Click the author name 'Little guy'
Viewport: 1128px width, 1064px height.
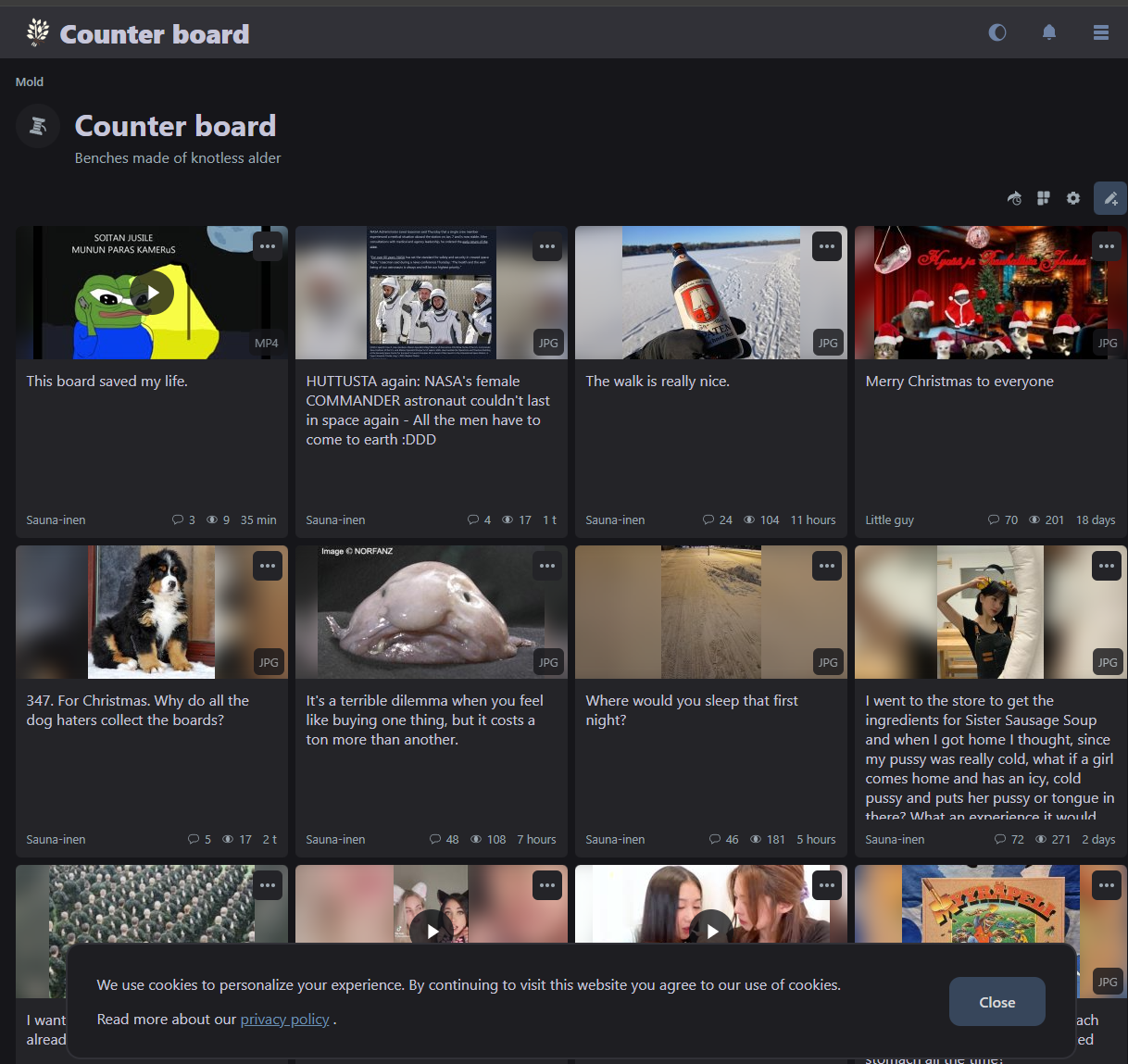[889, 519]
